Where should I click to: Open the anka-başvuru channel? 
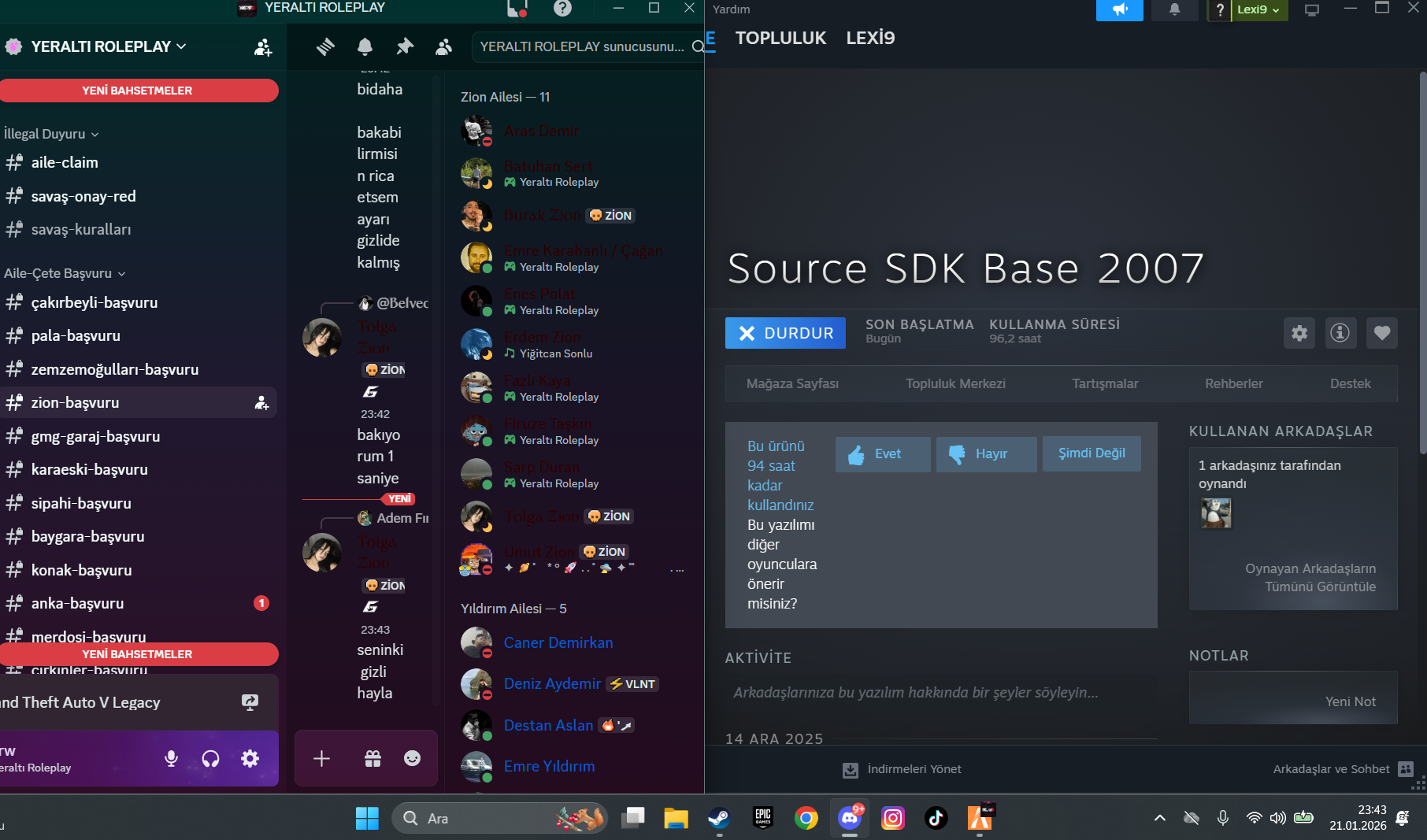[139, 604]
